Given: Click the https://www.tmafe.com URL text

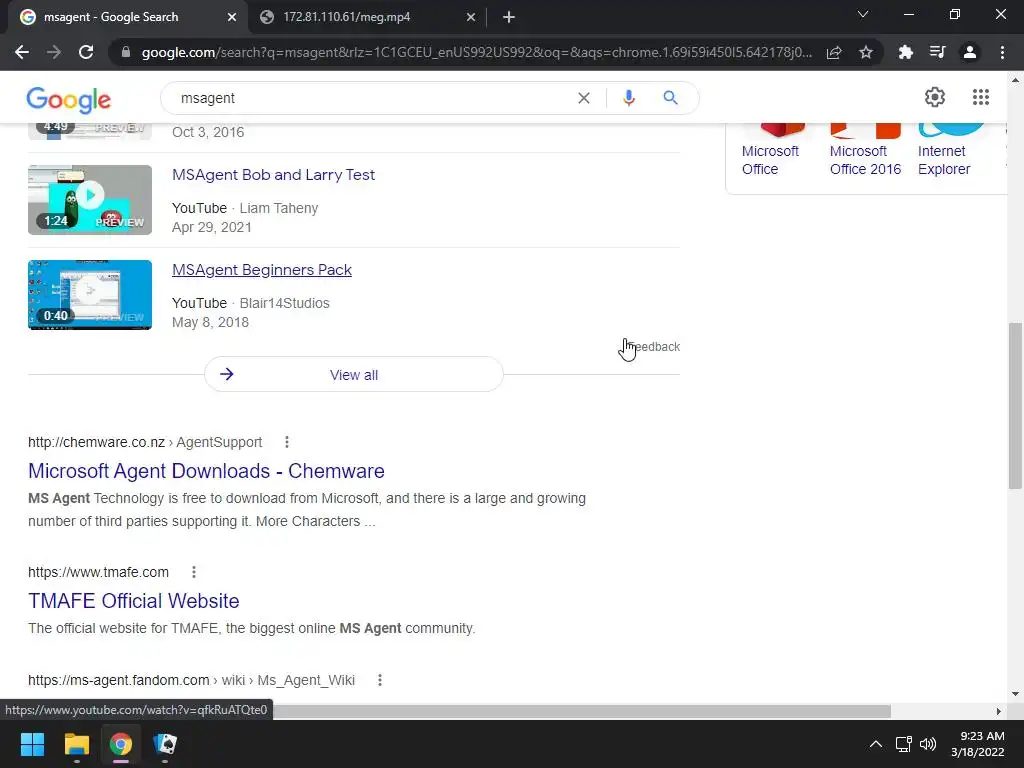Looking at the screenshot, I should (x=99, y=572).
